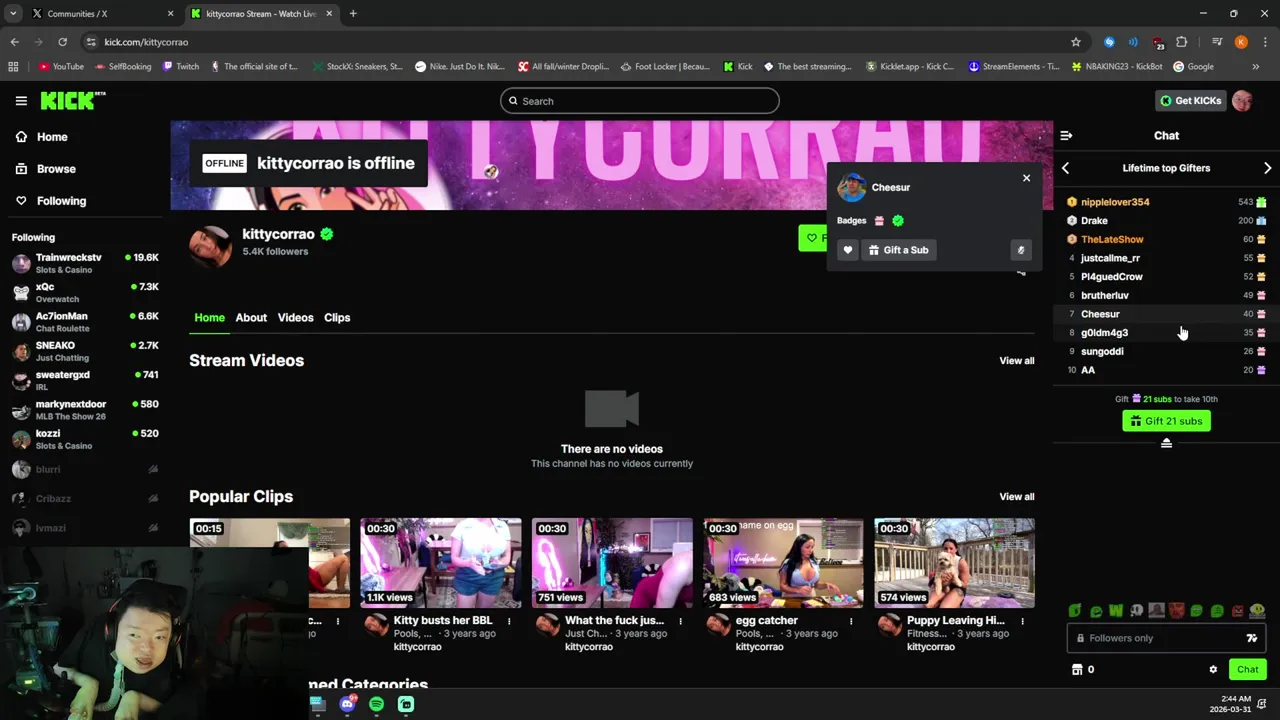Screen dimensions: 1280x720
Task: Open chat settings gear
Action: tap(1213, 670)
